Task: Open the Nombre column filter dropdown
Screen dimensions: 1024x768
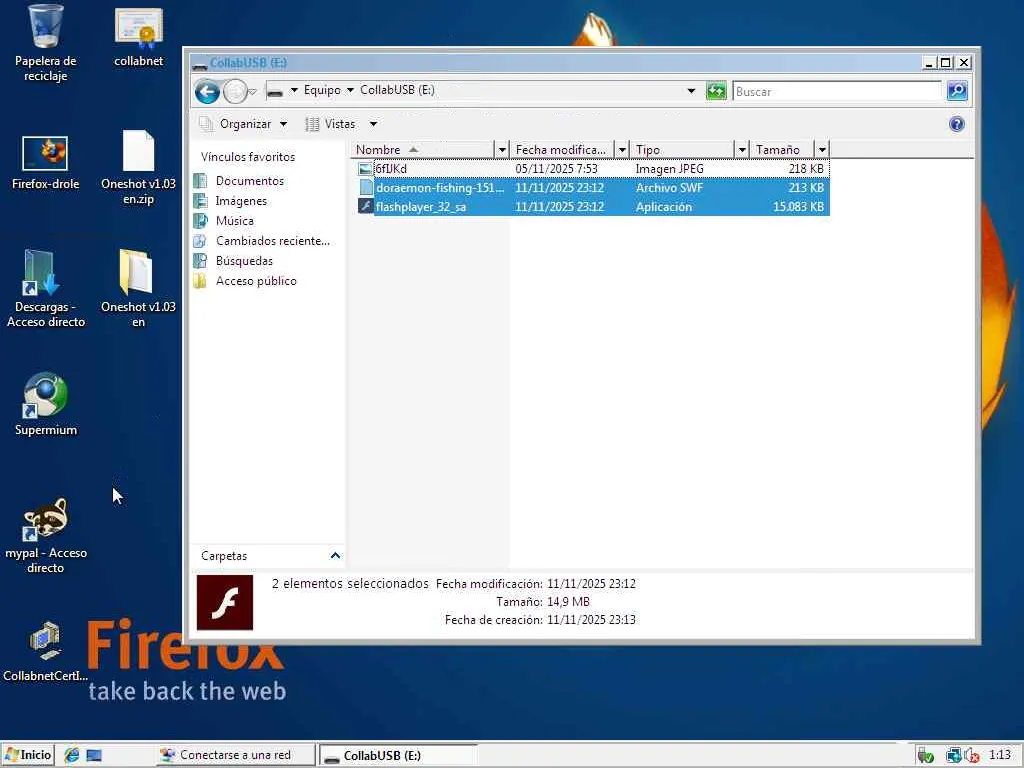Action: click(x=502, y=150)
